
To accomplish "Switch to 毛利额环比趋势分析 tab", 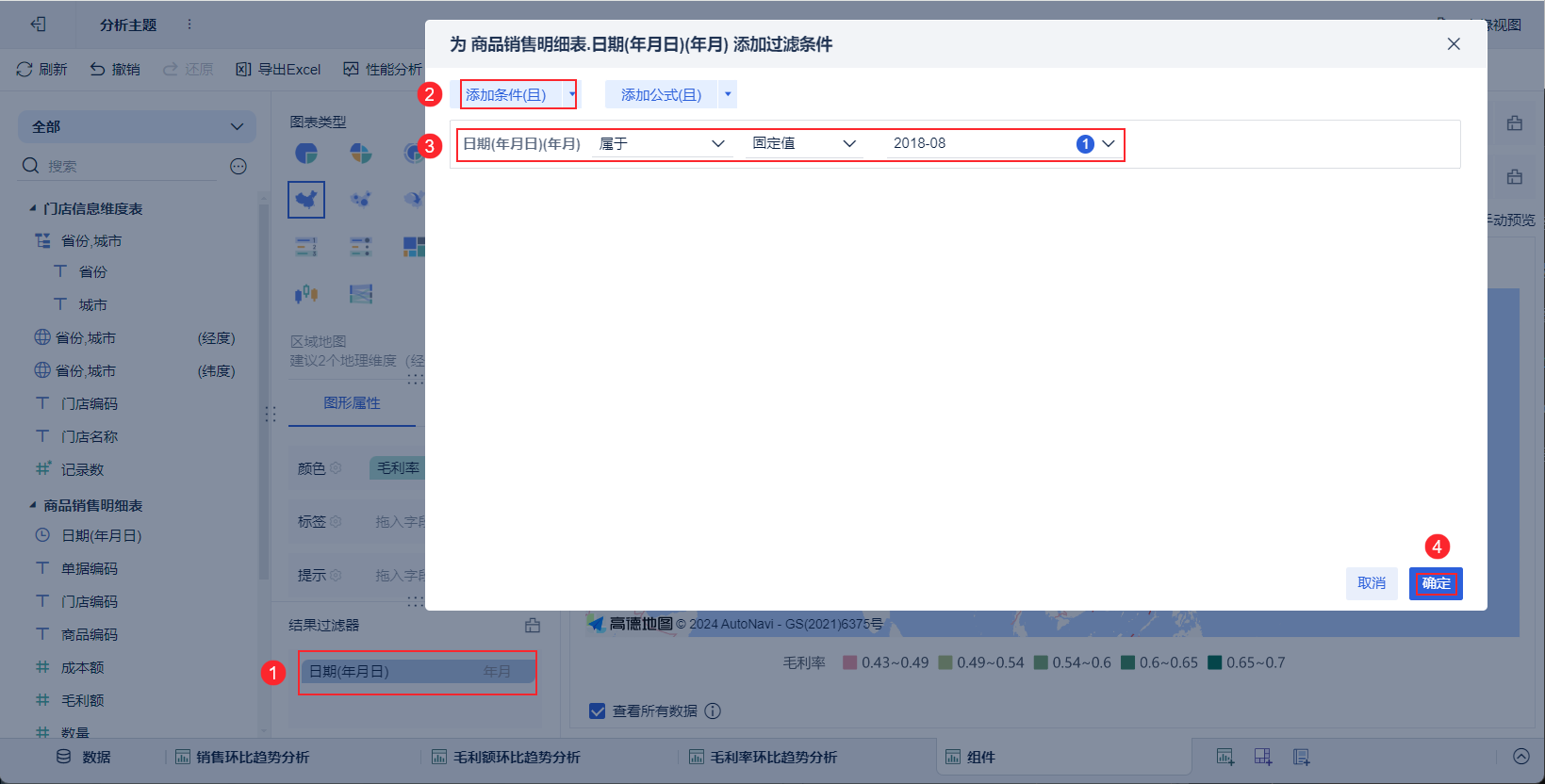I will point(505,757).
